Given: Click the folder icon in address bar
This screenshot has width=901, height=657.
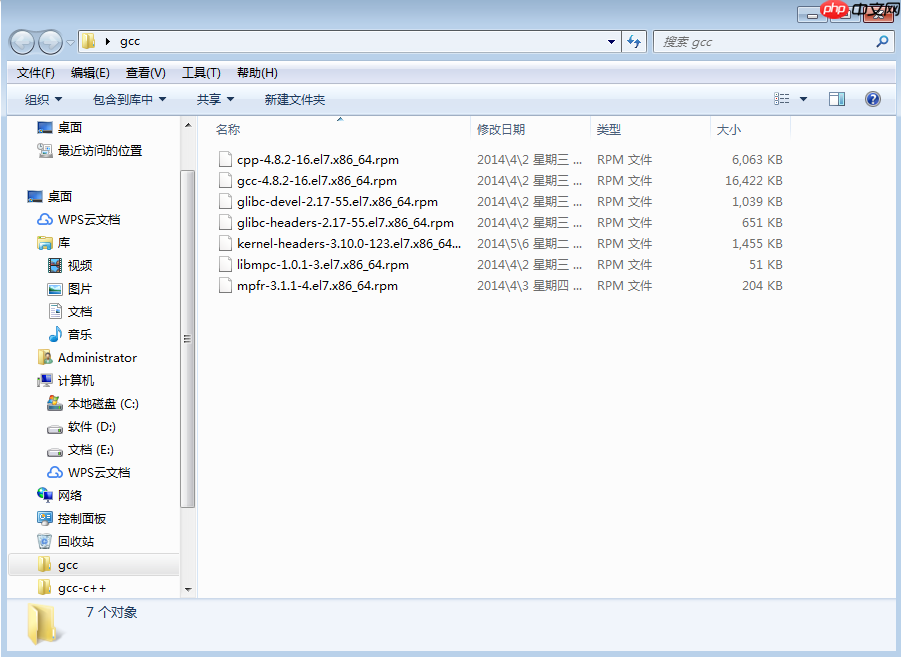Looking at the screenshot, I should pyautogui.click(x=89, y=41).
